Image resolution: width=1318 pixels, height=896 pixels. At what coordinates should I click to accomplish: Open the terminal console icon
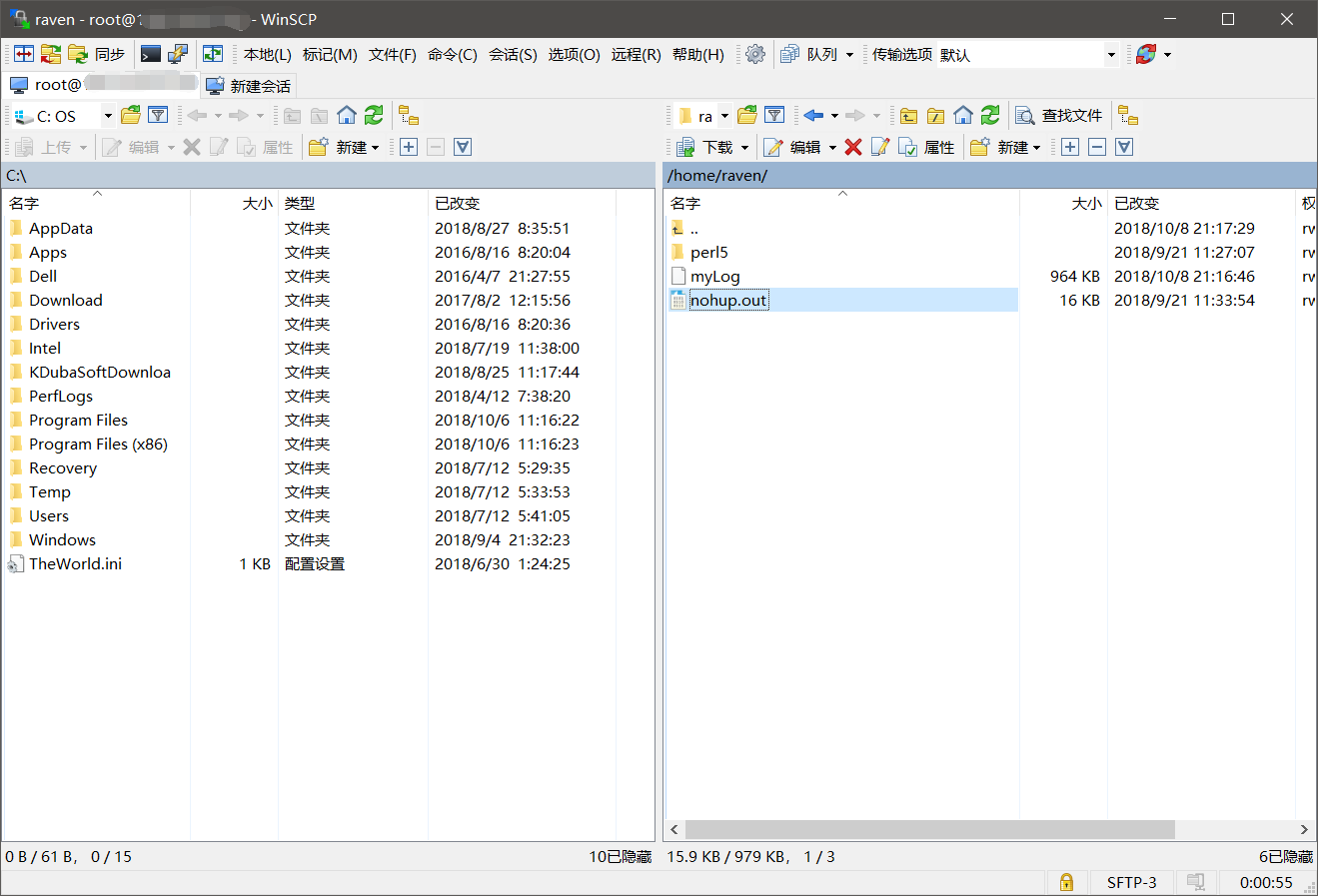tap(151, 54)
